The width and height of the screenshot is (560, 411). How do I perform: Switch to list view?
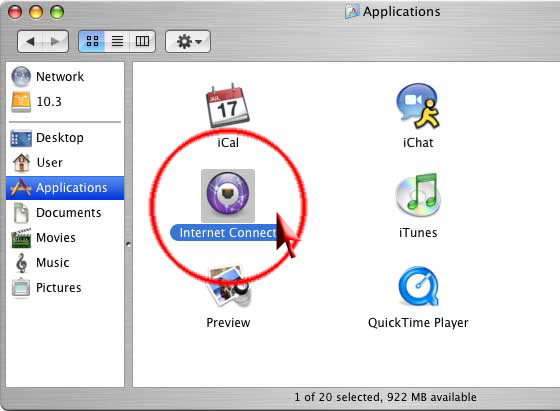117,41
